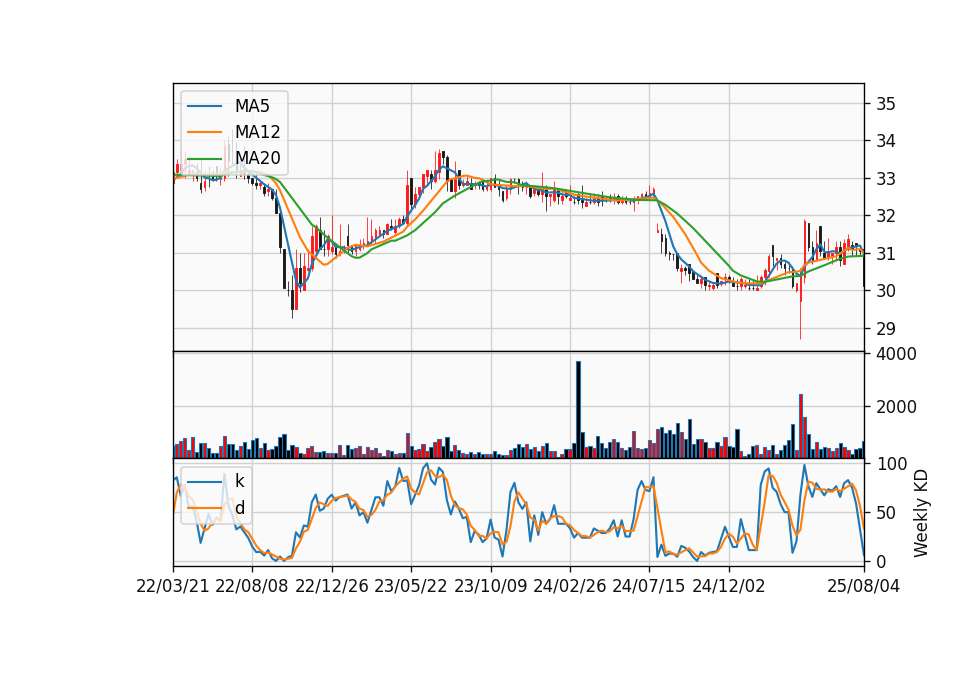Viewport: 960px width, 690px height.
Task: Click the MA20 legend label
Action: [257, 158]
